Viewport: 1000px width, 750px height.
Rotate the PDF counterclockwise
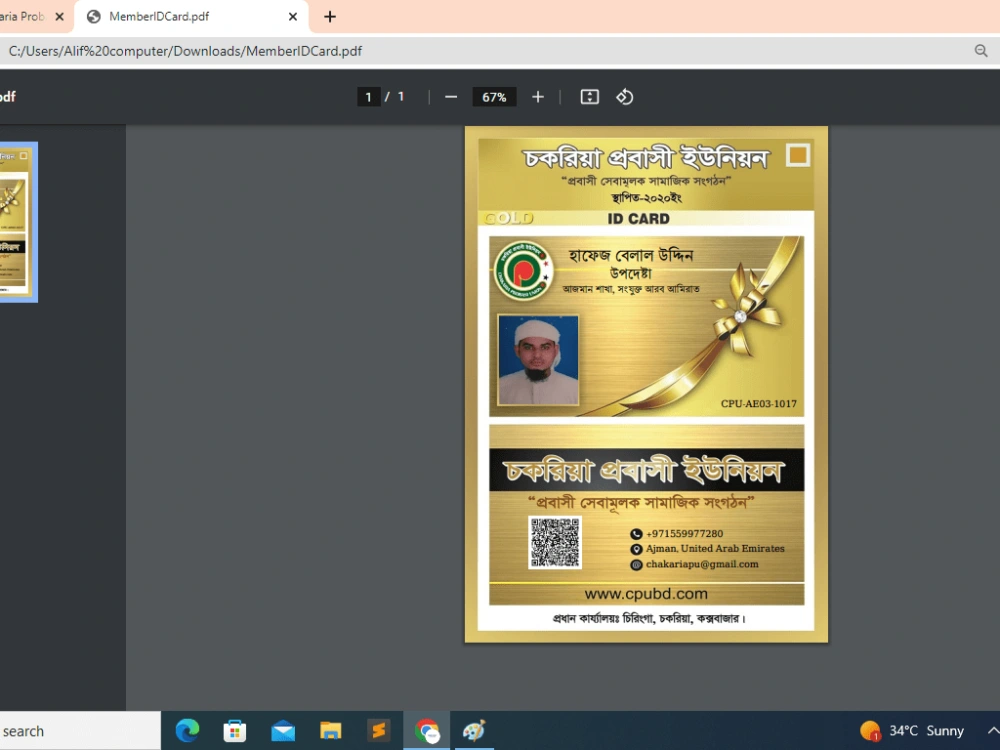coord(624,97)
